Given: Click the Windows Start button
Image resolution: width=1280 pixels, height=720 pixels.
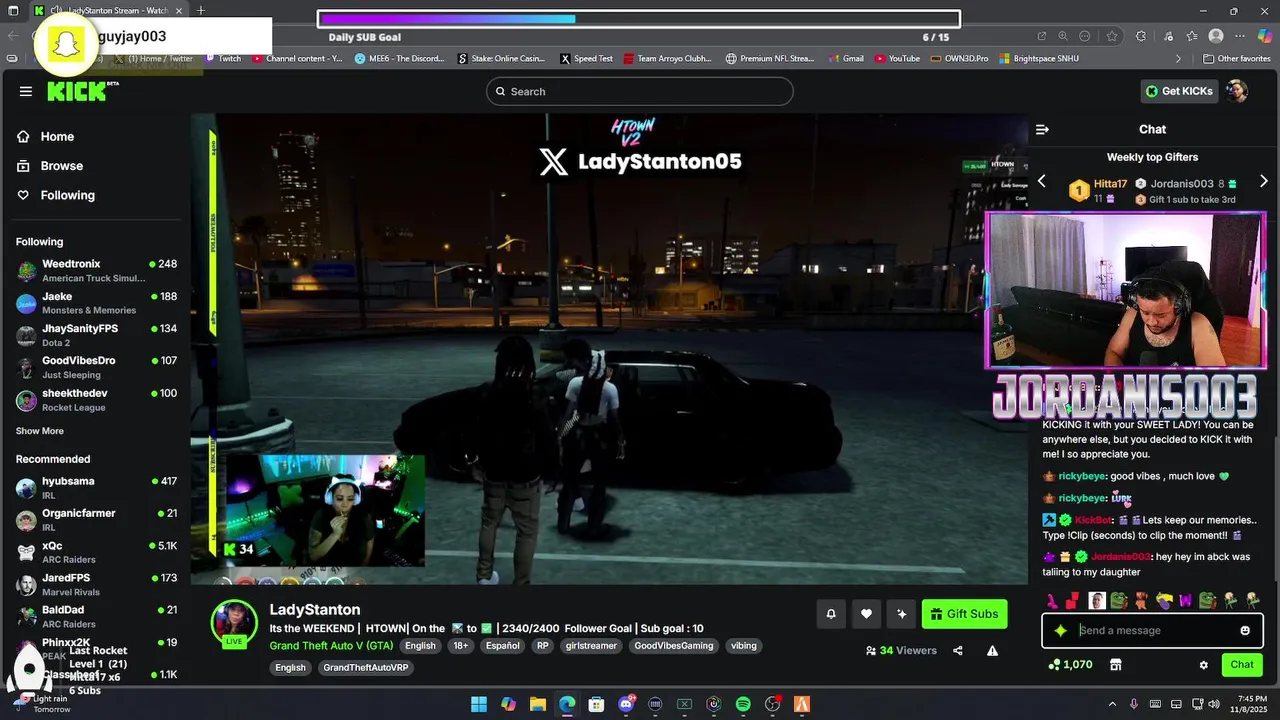Looking at the screenshot, I should pyautogui.click(x=479, y=704).
